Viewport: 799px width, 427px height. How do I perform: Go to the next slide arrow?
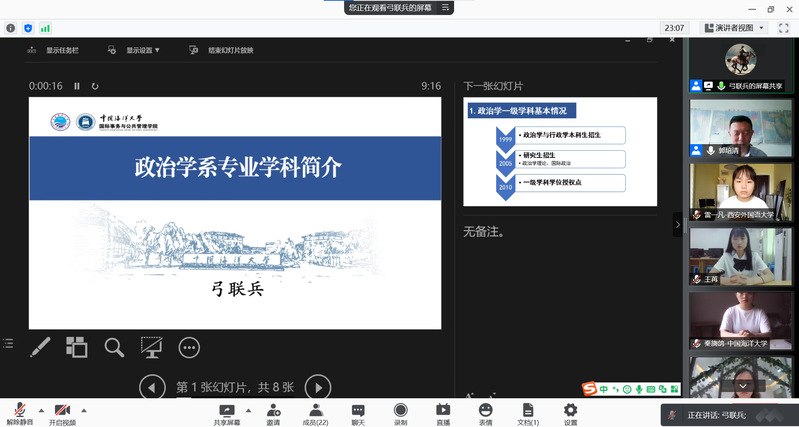(317, 387)
